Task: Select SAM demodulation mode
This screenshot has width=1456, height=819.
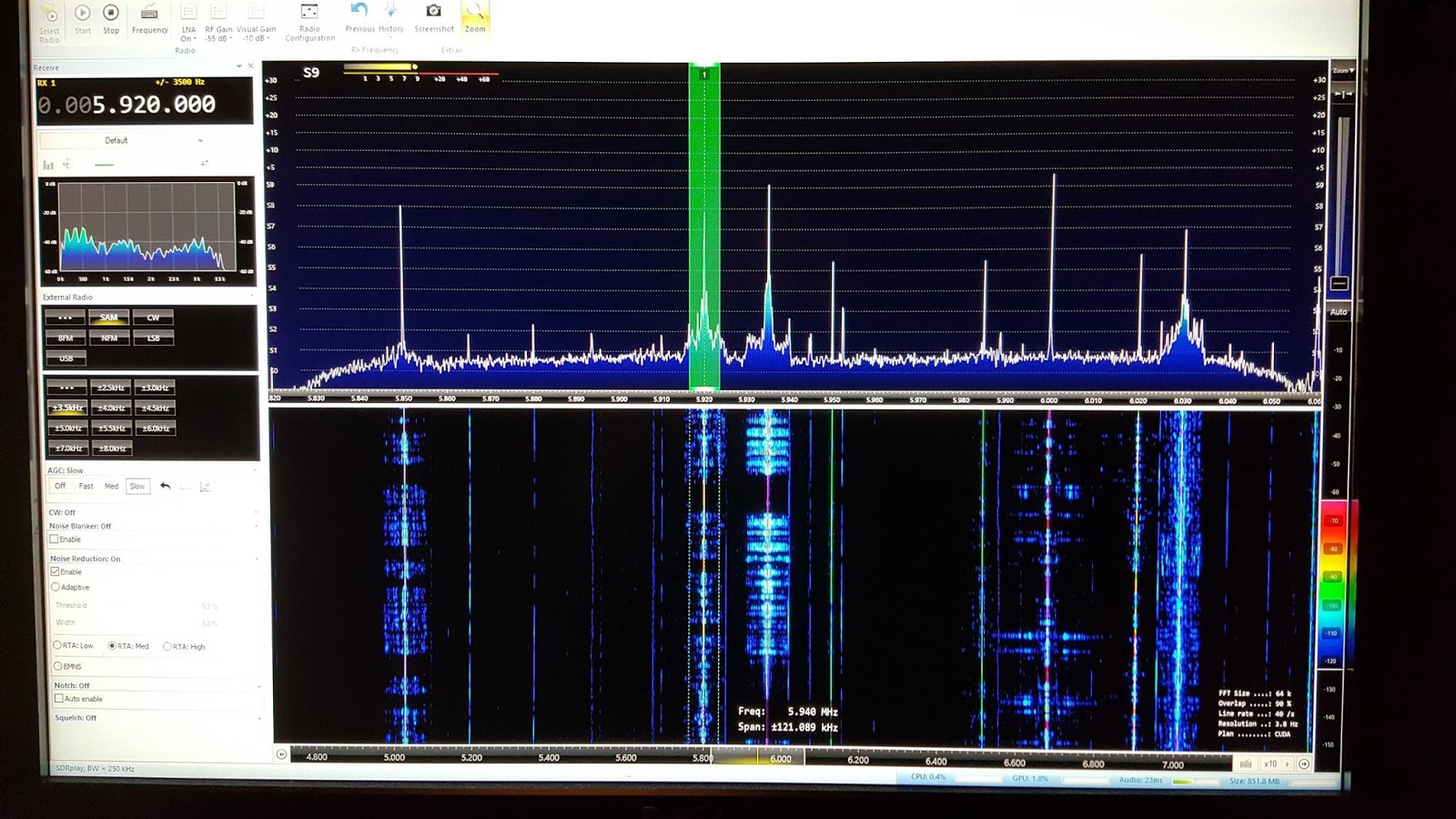Action: point(109,318)
